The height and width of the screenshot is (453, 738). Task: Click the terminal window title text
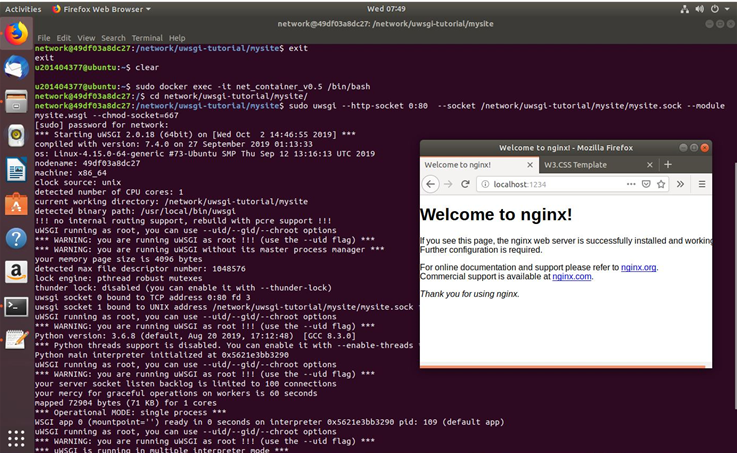[385, 24]
